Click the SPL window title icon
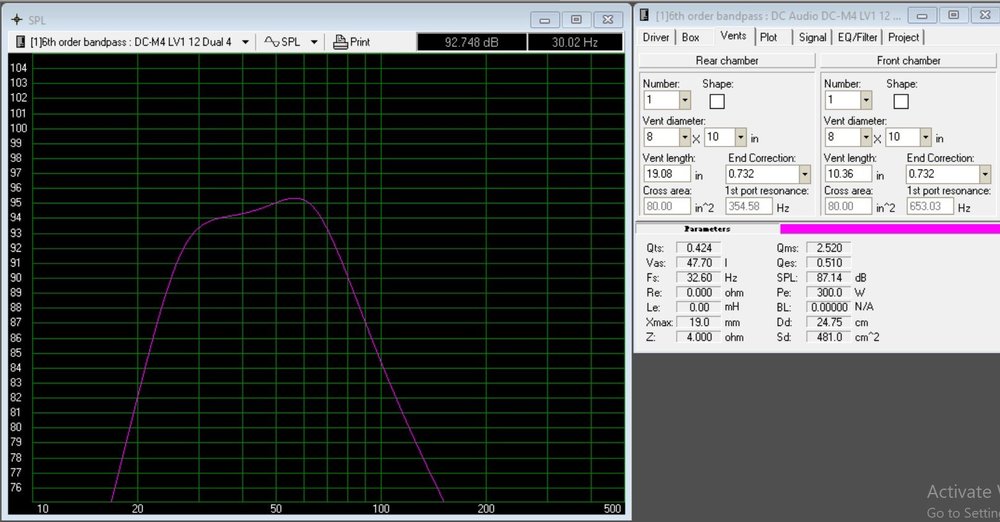This screenshot has height=522, width=1000. 17,20
